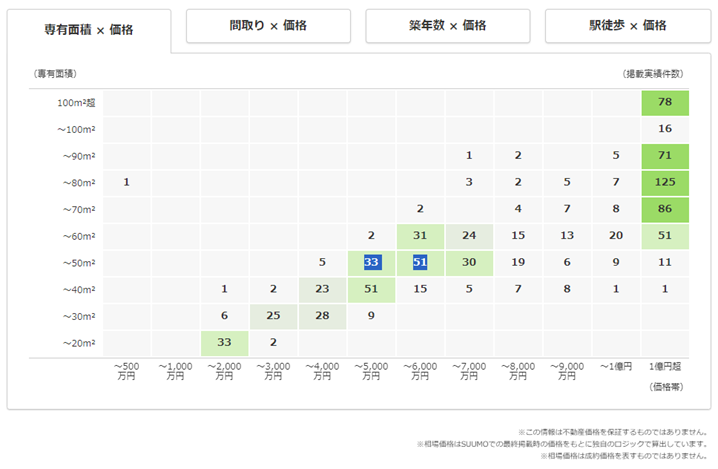Click the ~9,000万円 column label
This screenshot has height=469, width=718.
pyautogui.click(x=567, y=371)
